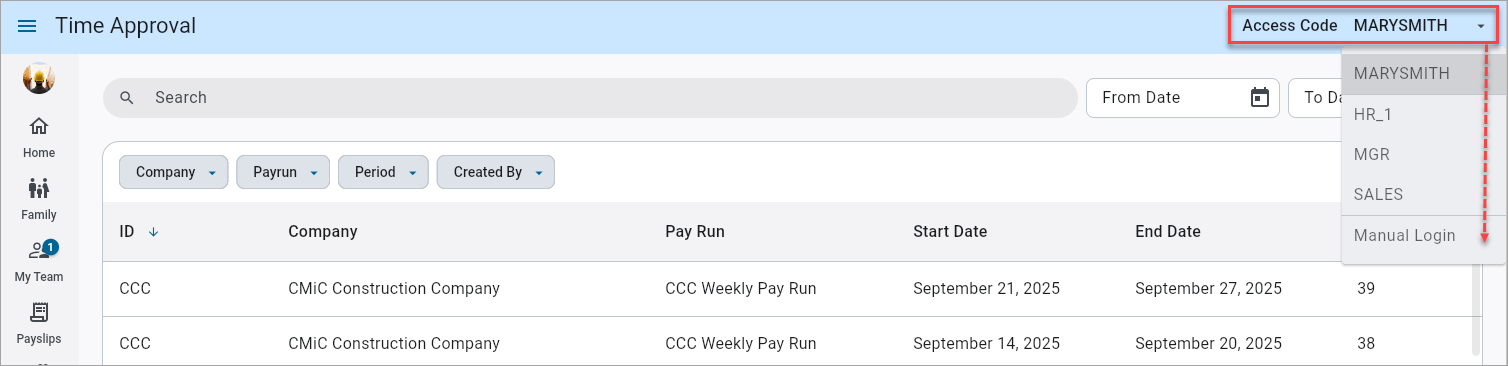Open the Created By filter dropdown

point(496,172)
